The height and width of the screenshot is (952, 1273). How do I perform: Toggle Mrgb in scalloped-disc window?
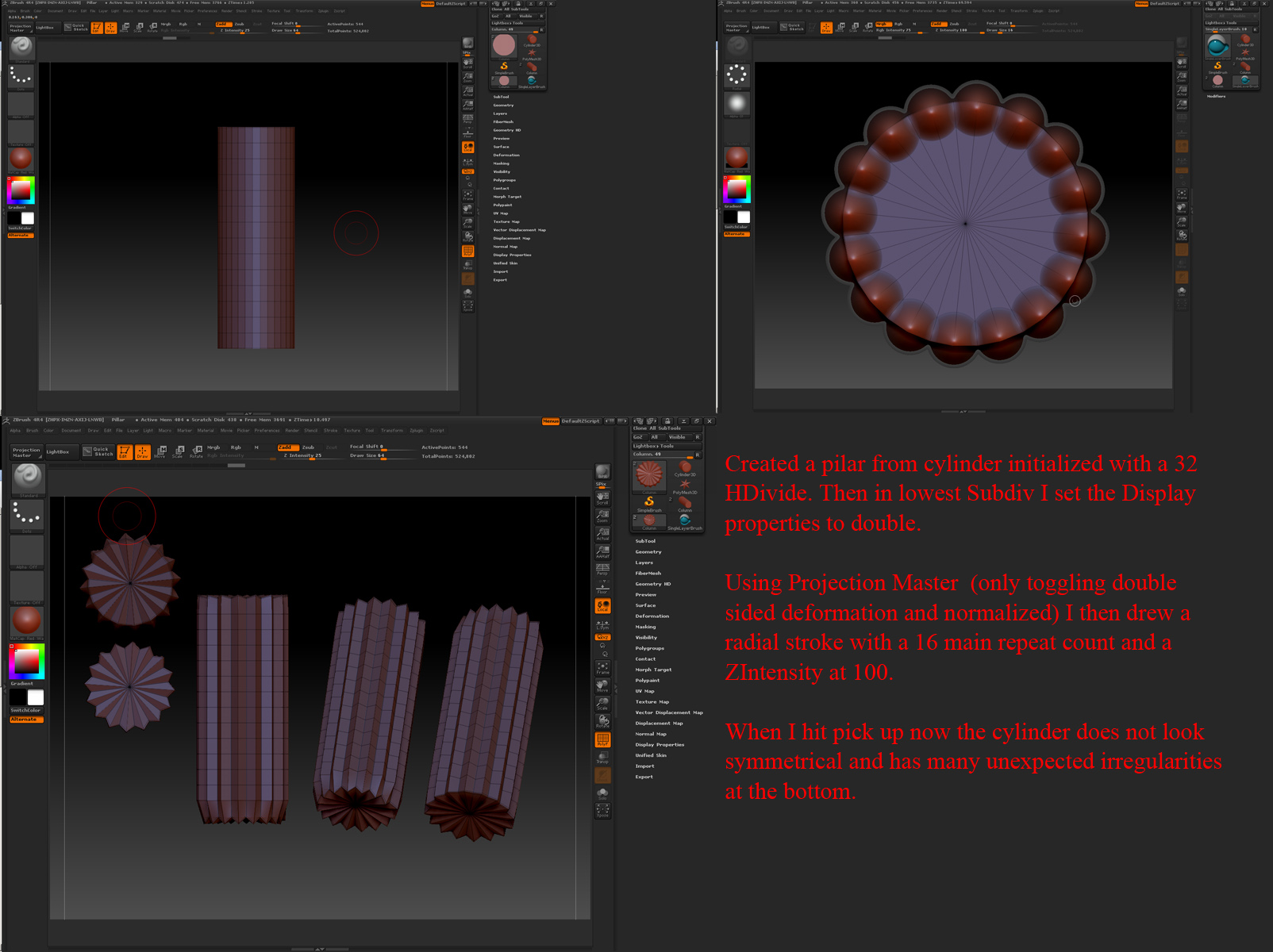(883, 24)
